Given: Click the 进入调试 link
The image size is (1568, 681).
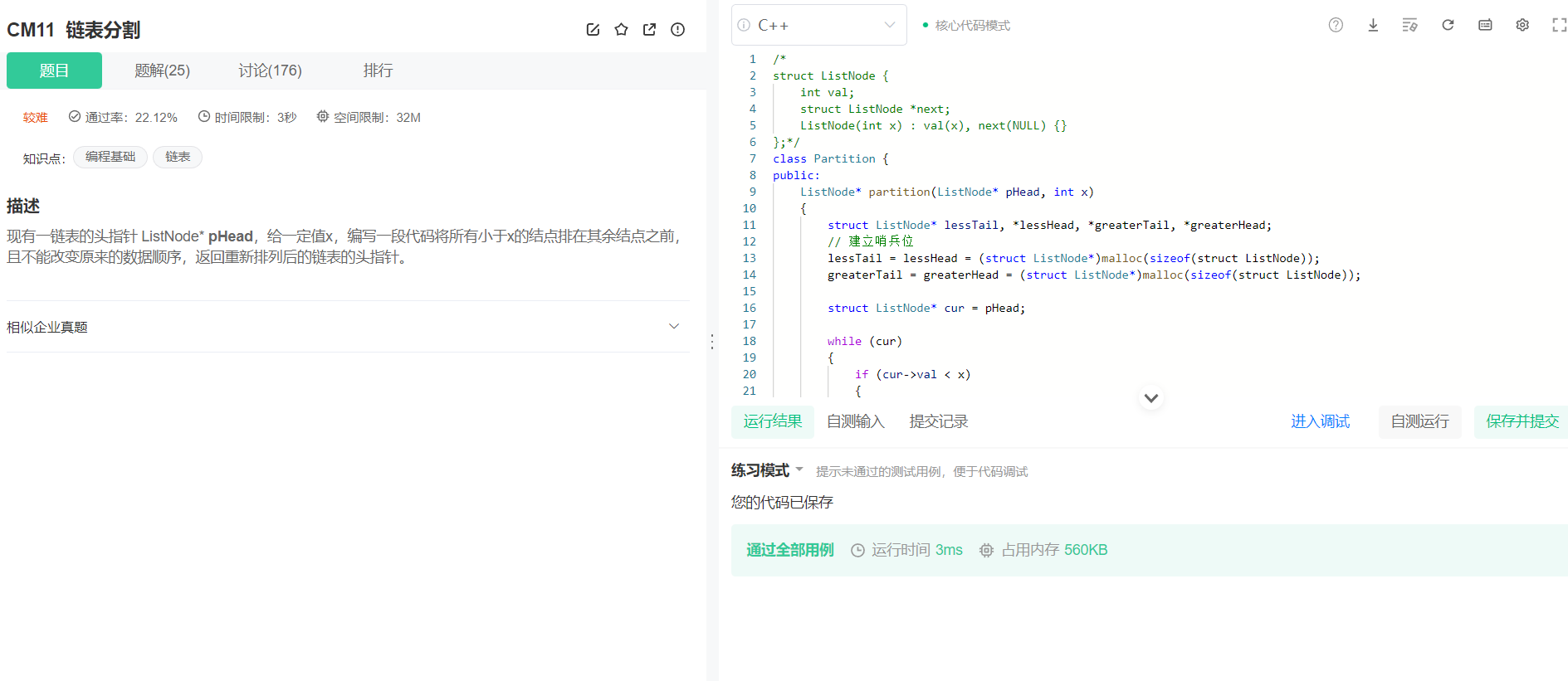Looking at the screenshot, I should coord(1320,421).
